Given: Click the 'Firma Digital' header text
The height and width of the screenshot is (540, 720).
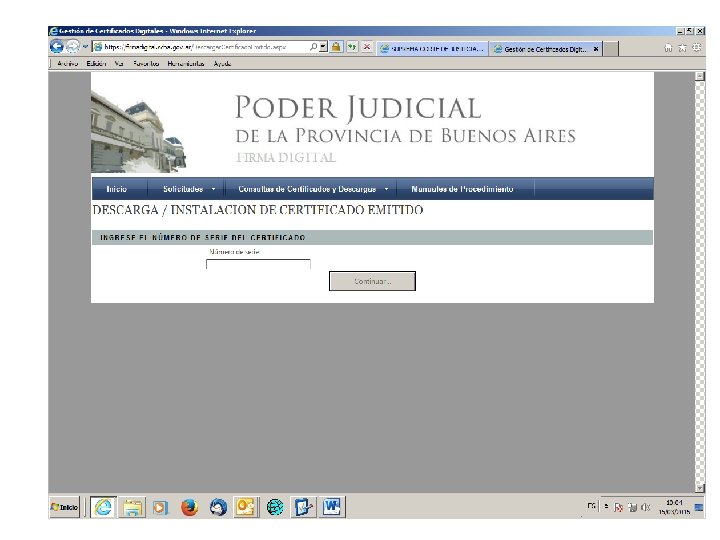Looking at the screenshot, I should pos(286,158).
